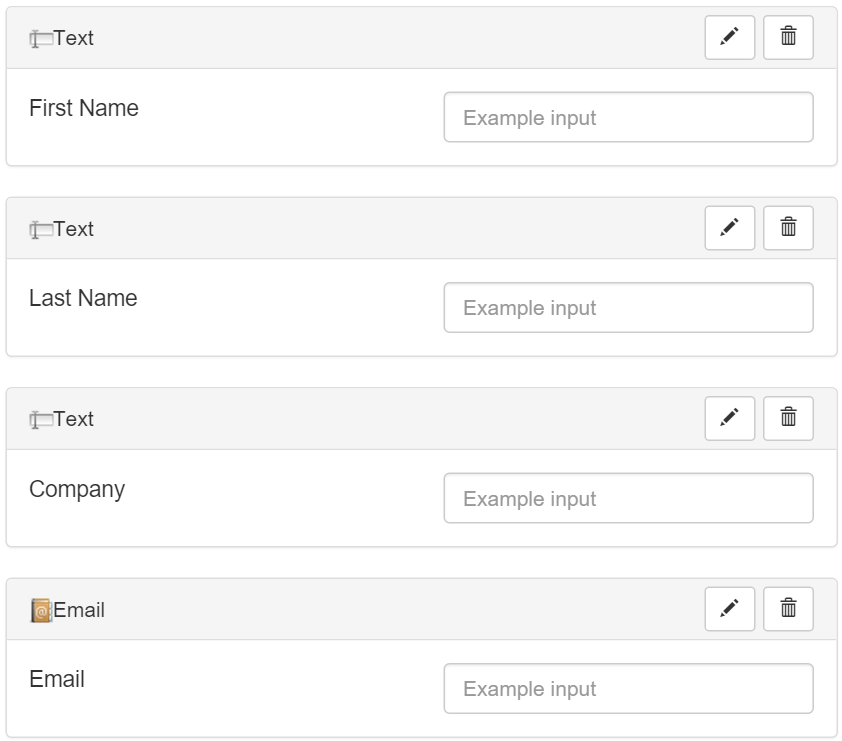Click the text field icon above Last Name

pyautogui.click(x=41, y=229)
